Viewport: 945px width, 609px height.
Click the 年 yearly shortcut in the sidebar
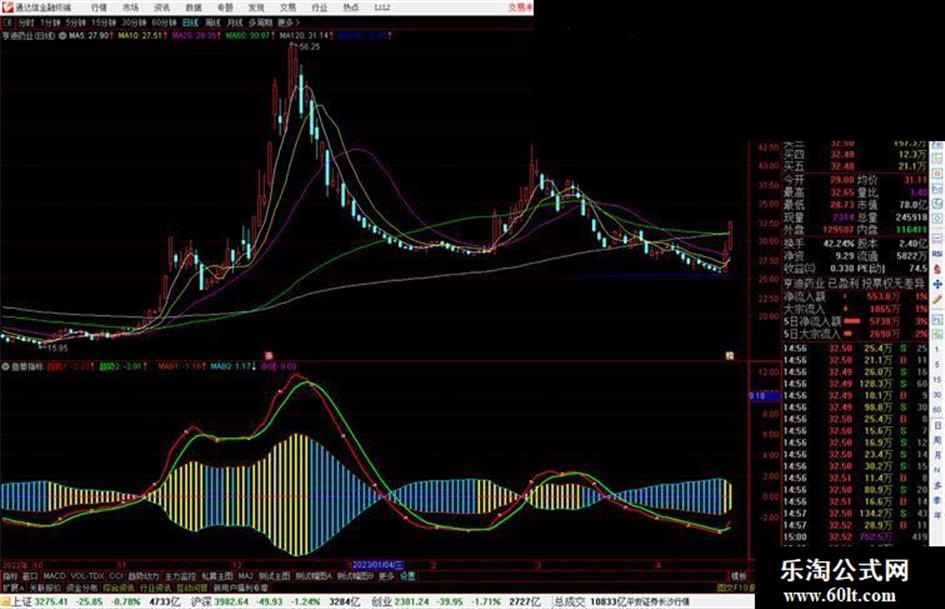(937, 514)
